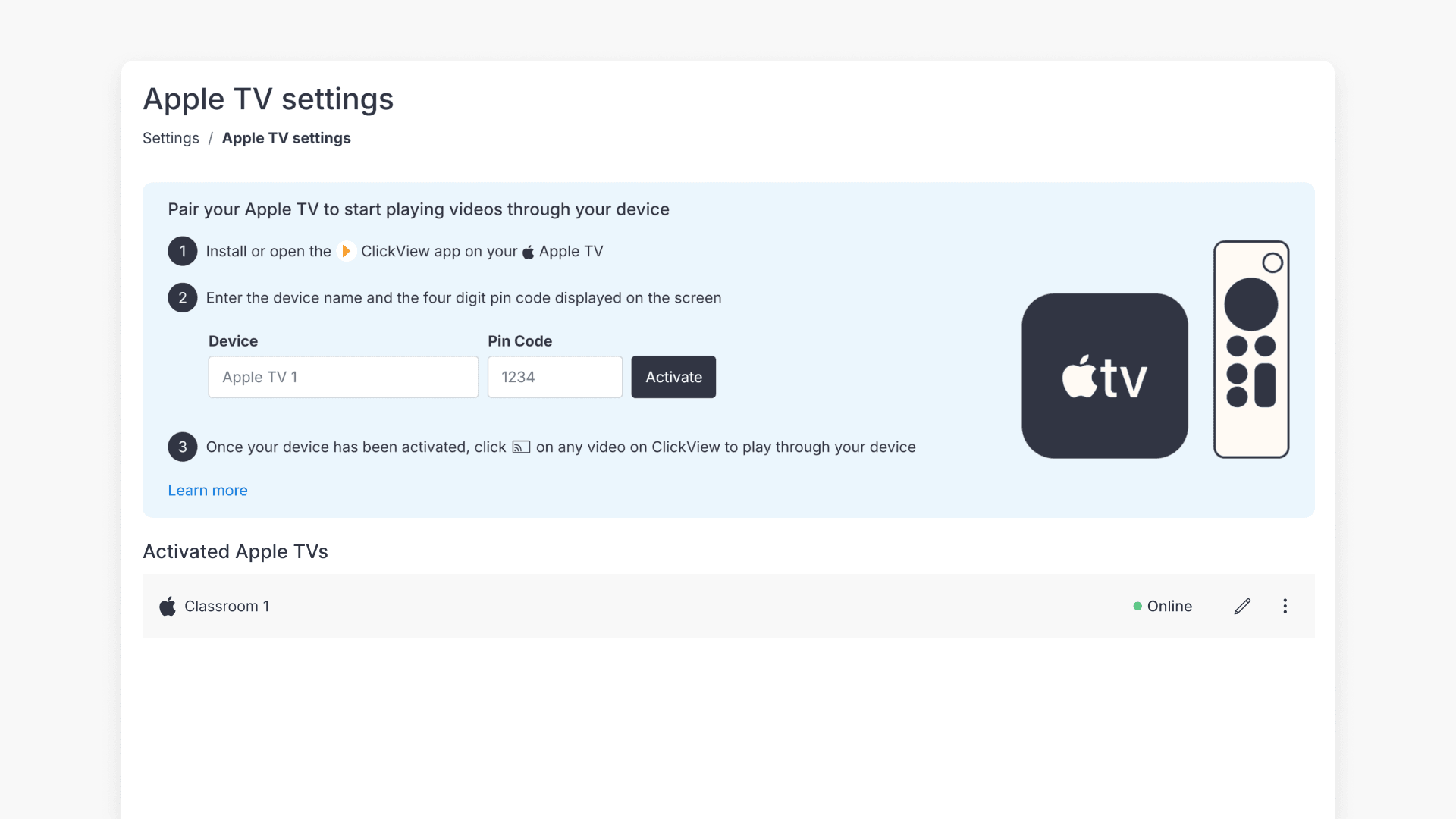Open the Learn more link
The height and width of the screenshot is (819, 1456).
tap(207, 490)
